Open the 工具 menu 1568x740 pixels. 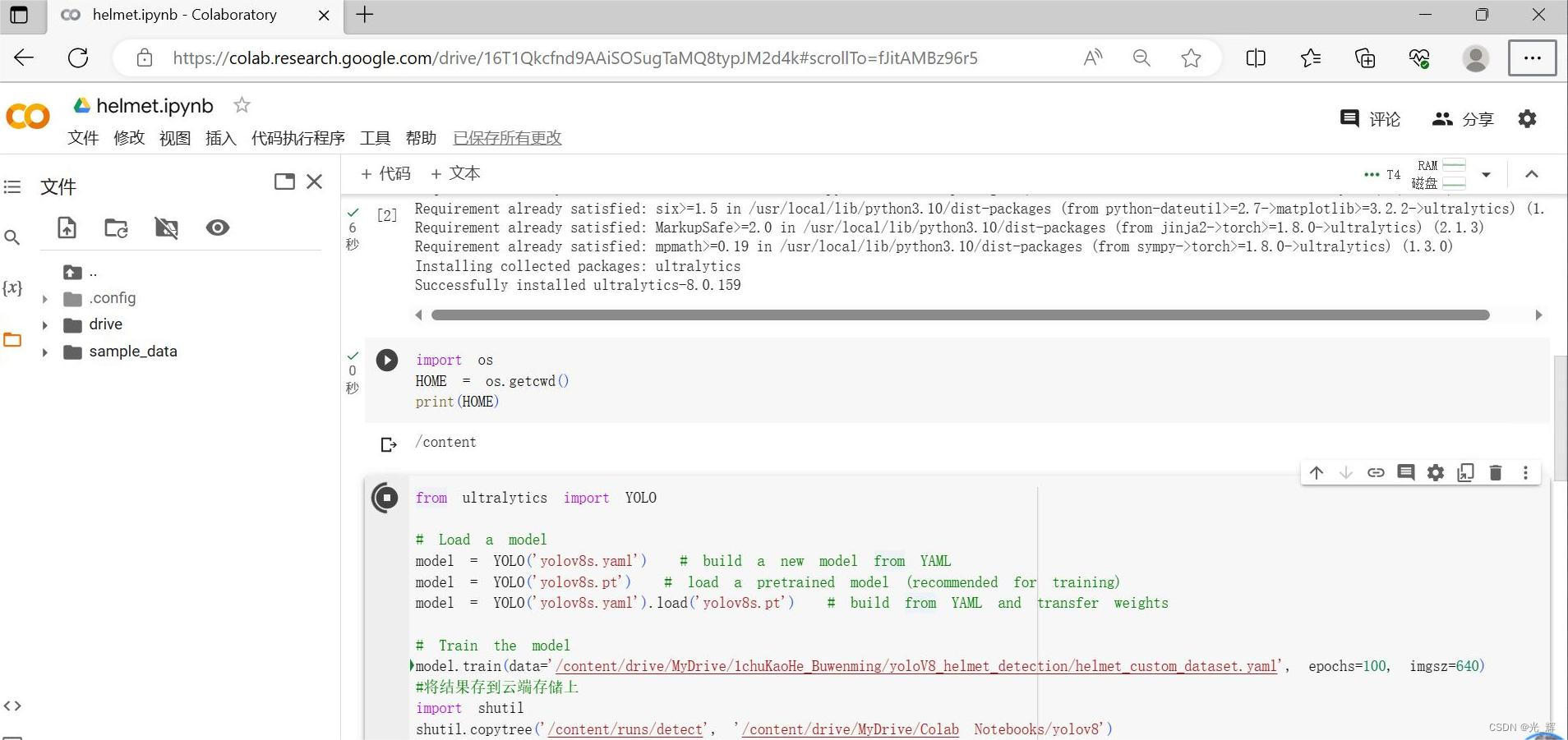(x=376, y=138)
